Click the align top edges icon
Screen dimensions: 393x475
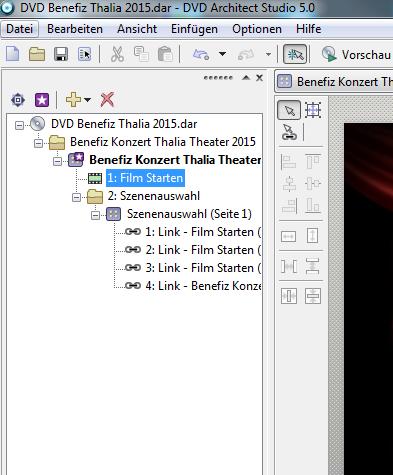[313, 162]
